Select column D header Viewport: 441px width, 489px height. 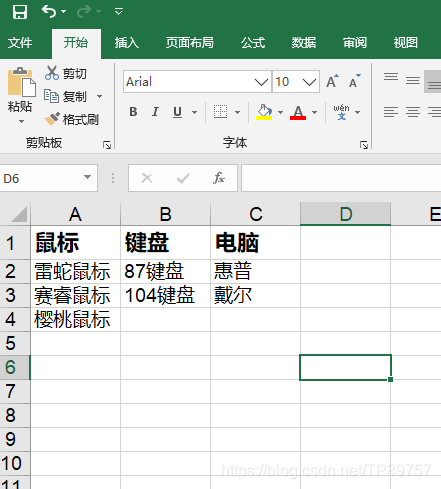point(345,214)
